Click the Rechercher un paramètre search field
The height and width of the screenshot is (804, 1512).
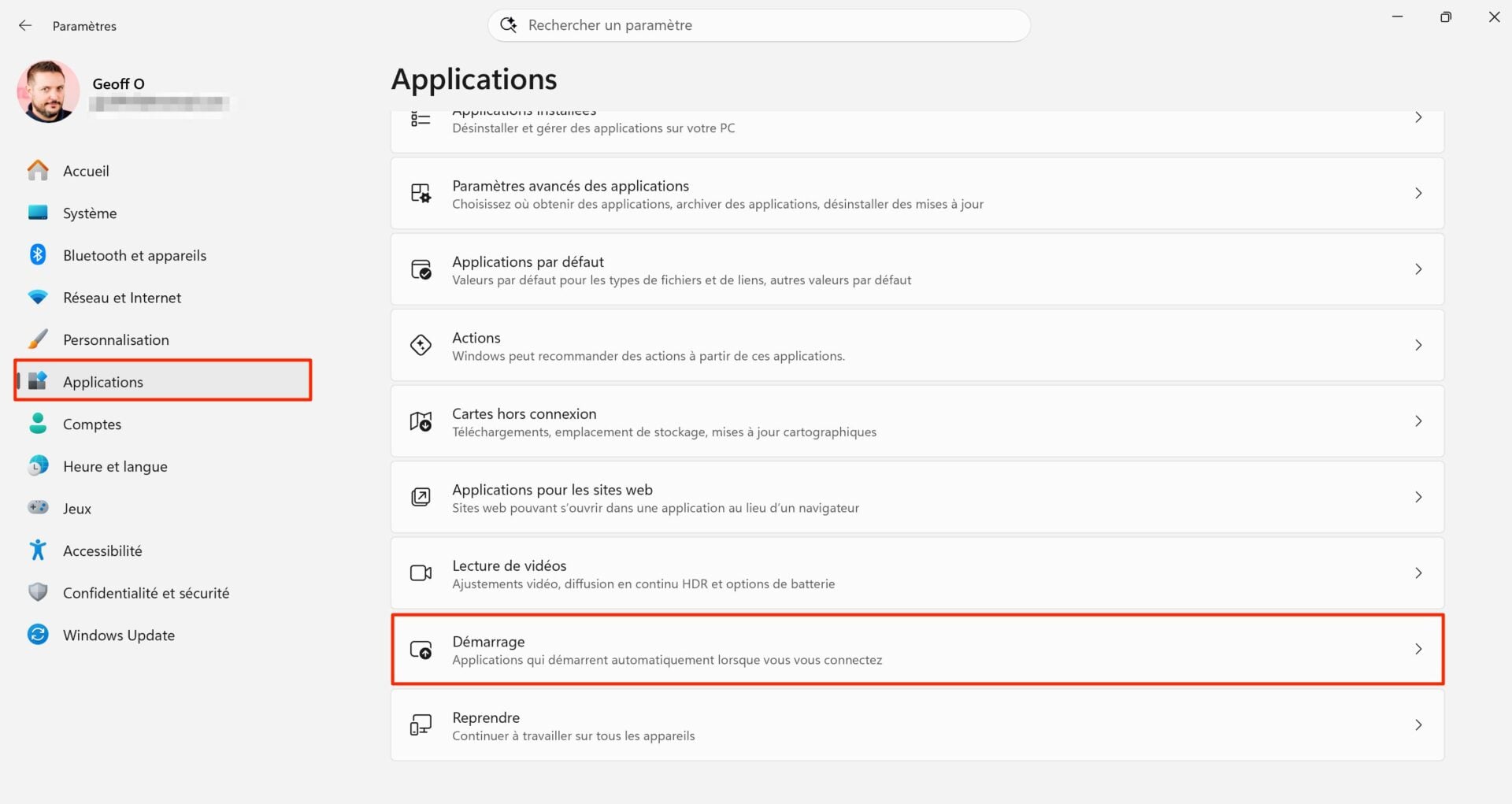[x=758, y=24]
